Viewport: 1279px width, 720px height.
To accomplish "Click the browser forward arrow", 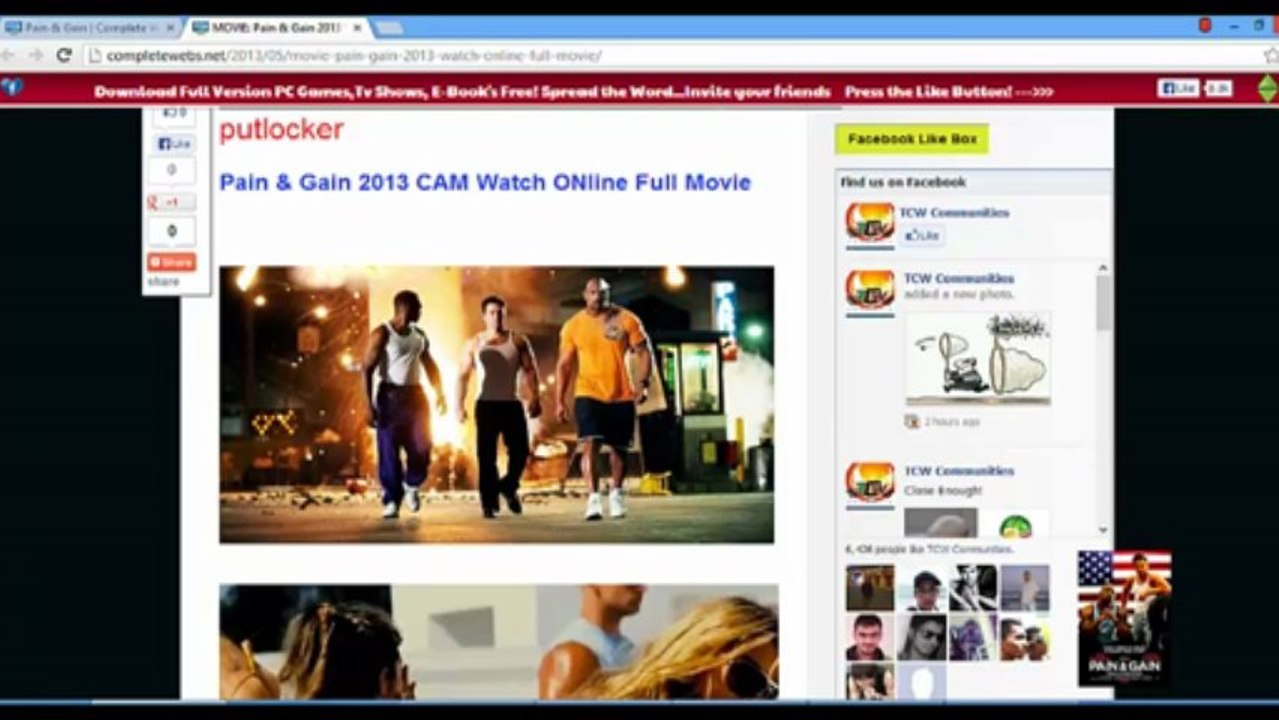I will pos(35,56).
